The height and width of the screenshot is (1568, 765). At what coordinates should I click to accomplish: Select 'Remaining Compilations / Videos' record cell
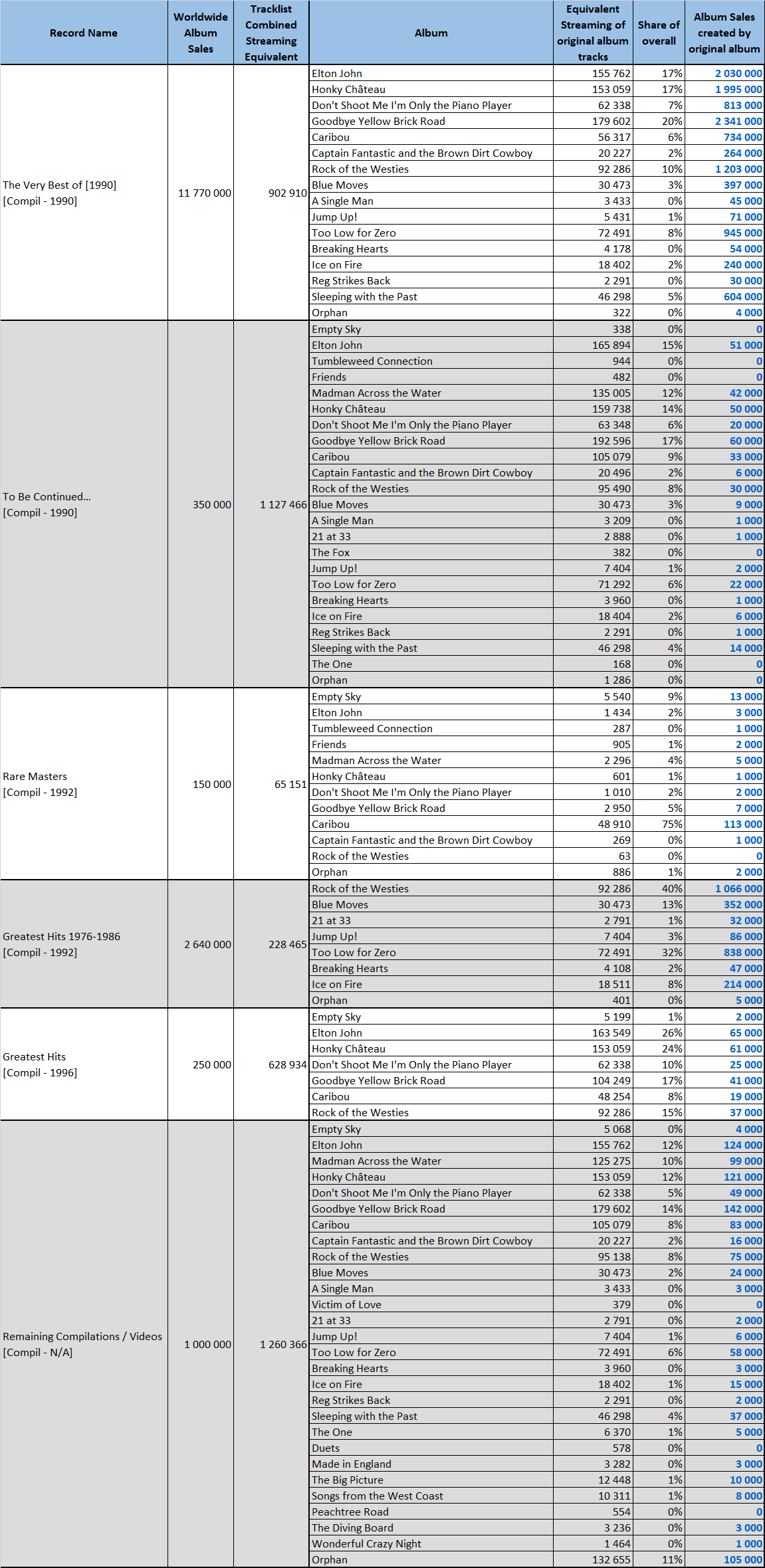84,1344
